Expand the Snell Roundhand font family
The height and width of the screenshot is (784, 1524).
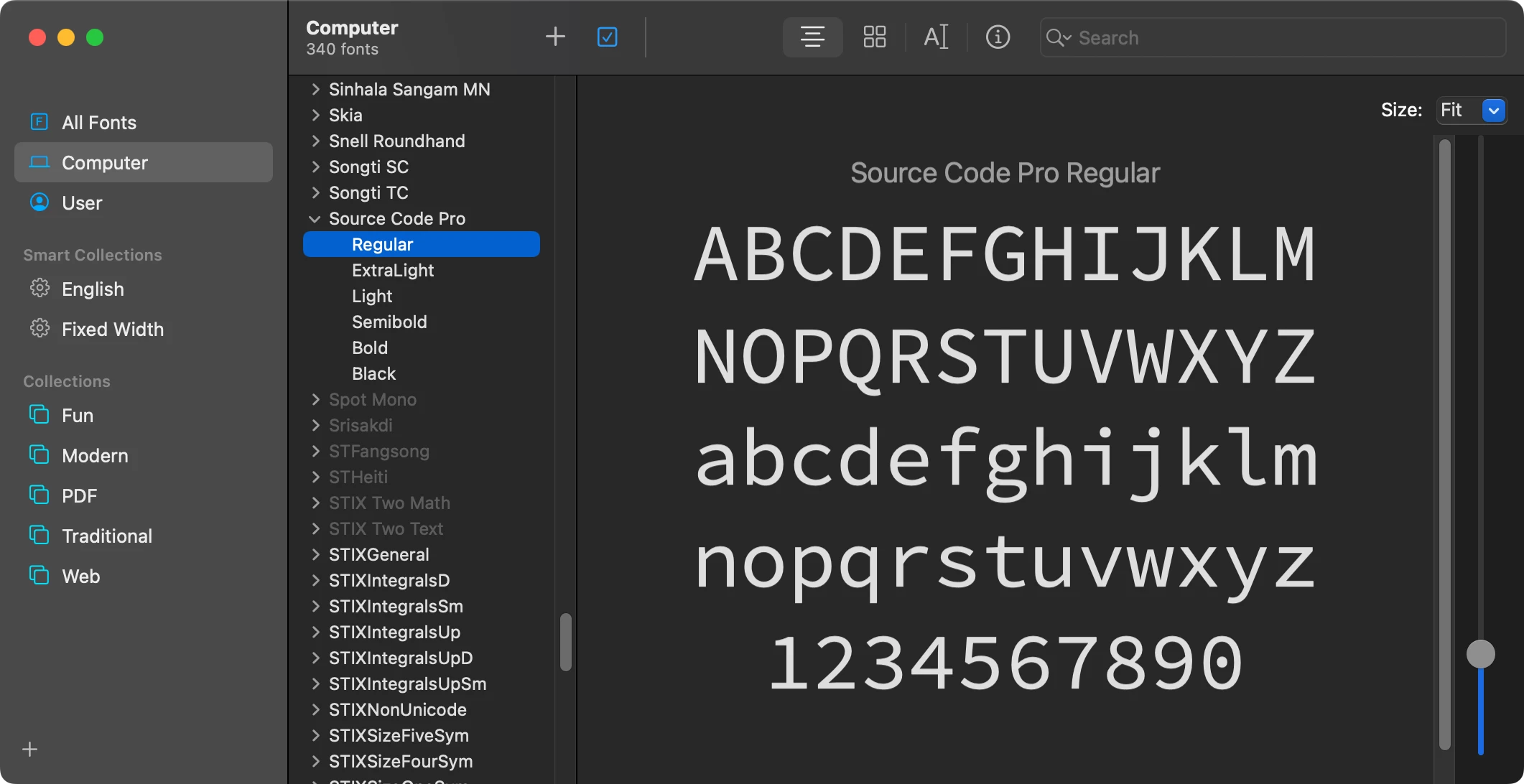click(x=315, y=141)
